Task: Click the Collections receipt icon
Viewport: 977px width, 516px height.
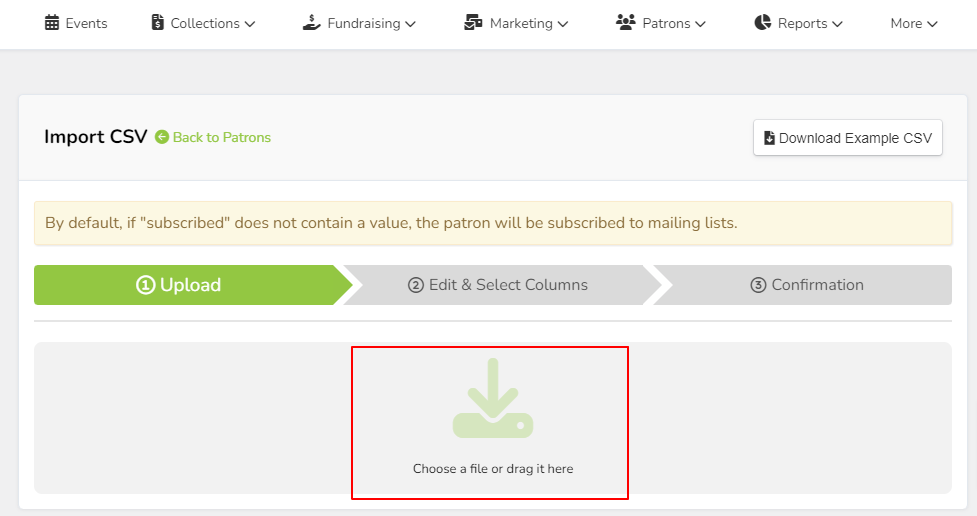Action: (x=158, y=22)
